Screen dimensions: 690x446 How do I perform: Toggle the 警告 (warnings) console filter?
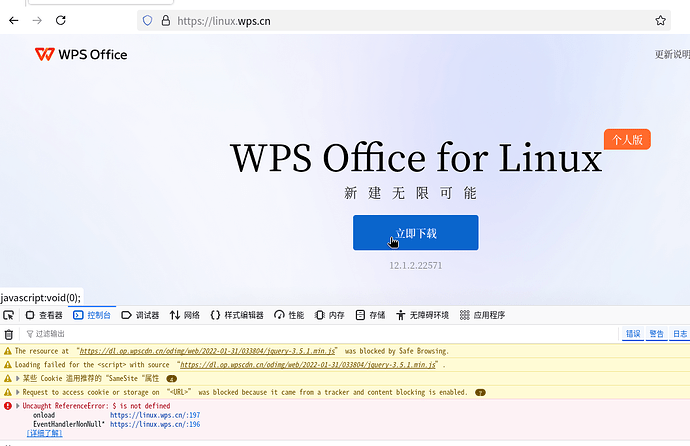point(656,334)
